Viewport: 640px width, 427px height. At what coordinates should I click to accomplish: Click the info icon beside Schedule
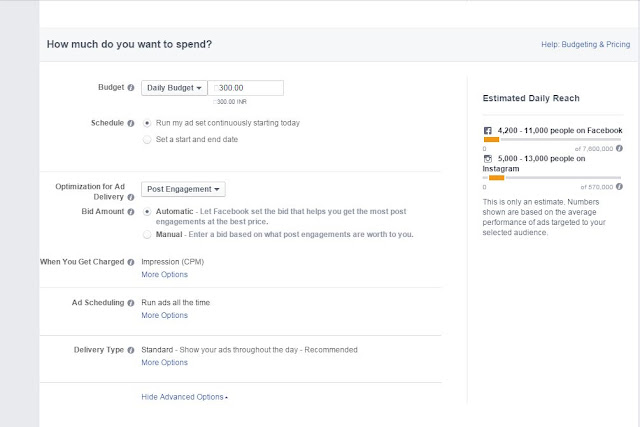click(x=131, y=123)
